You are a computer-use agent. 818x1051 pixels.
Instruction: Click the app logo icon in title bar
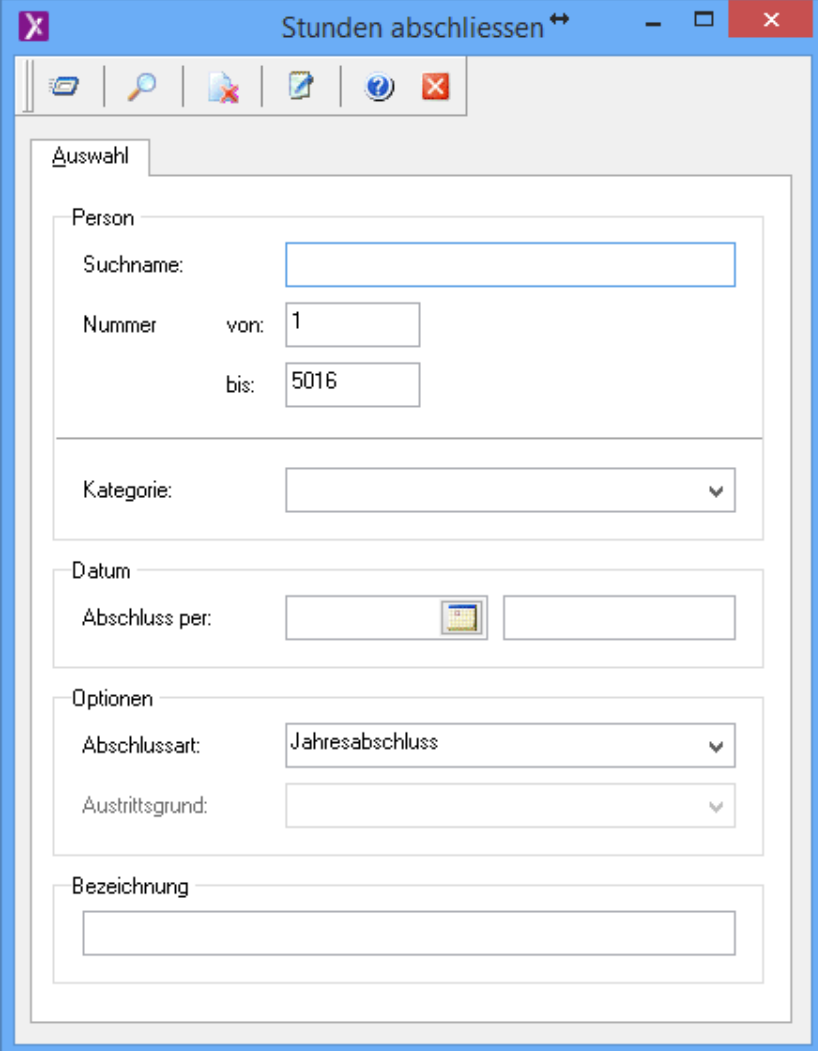(x=34, y=26)
